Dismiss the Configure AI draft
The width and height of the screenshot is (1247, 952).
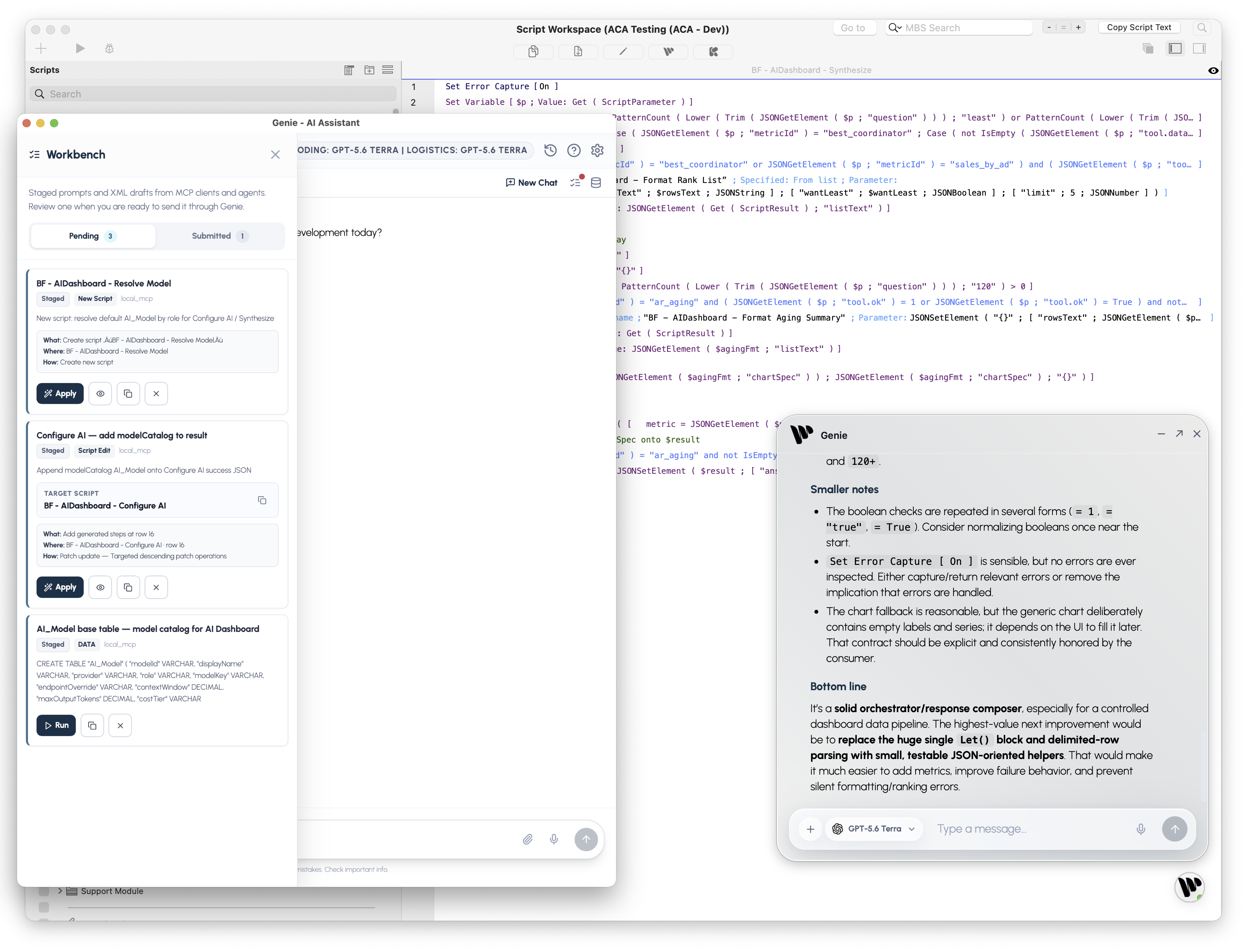(x=156, y=588)
